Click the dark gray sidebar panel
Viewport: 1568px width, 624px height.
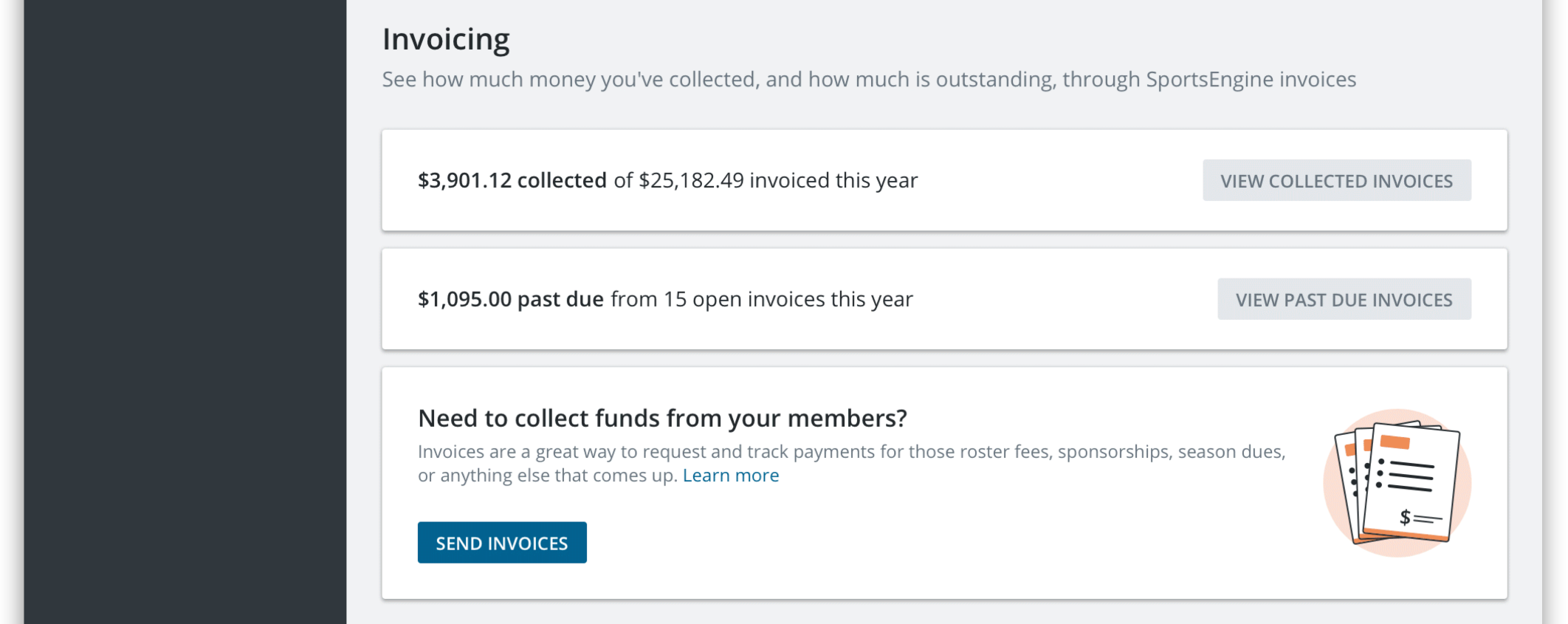pyautogui.click(x=185, y=312)
